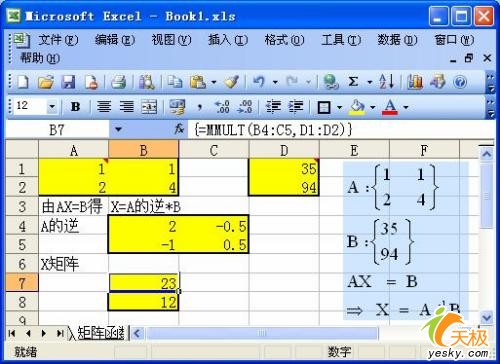Click the Save floppy disk icon
Screen dimensions: 500x364
[x=69, y=82]
